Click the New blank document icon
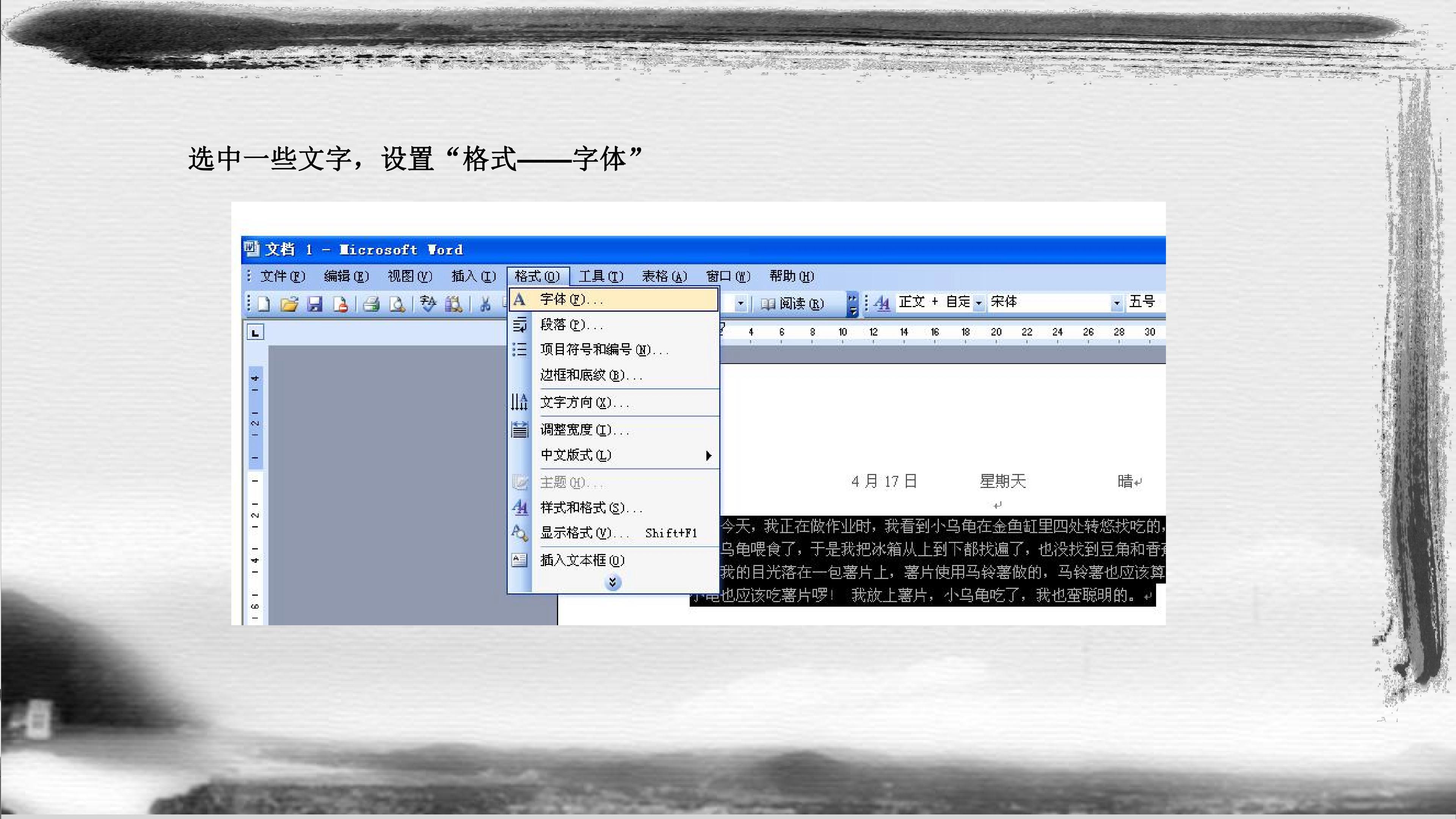The image size is (1456, 819). (264, 304)
